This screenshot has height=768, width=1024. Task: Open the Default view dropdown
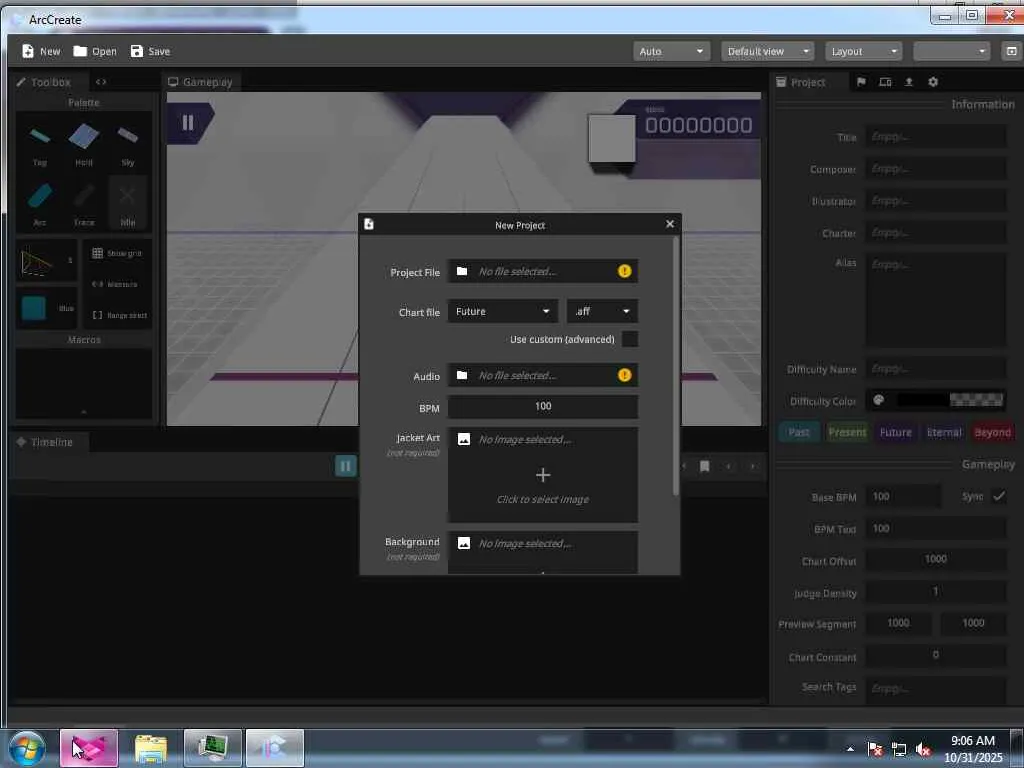click(x=768, y=51)
